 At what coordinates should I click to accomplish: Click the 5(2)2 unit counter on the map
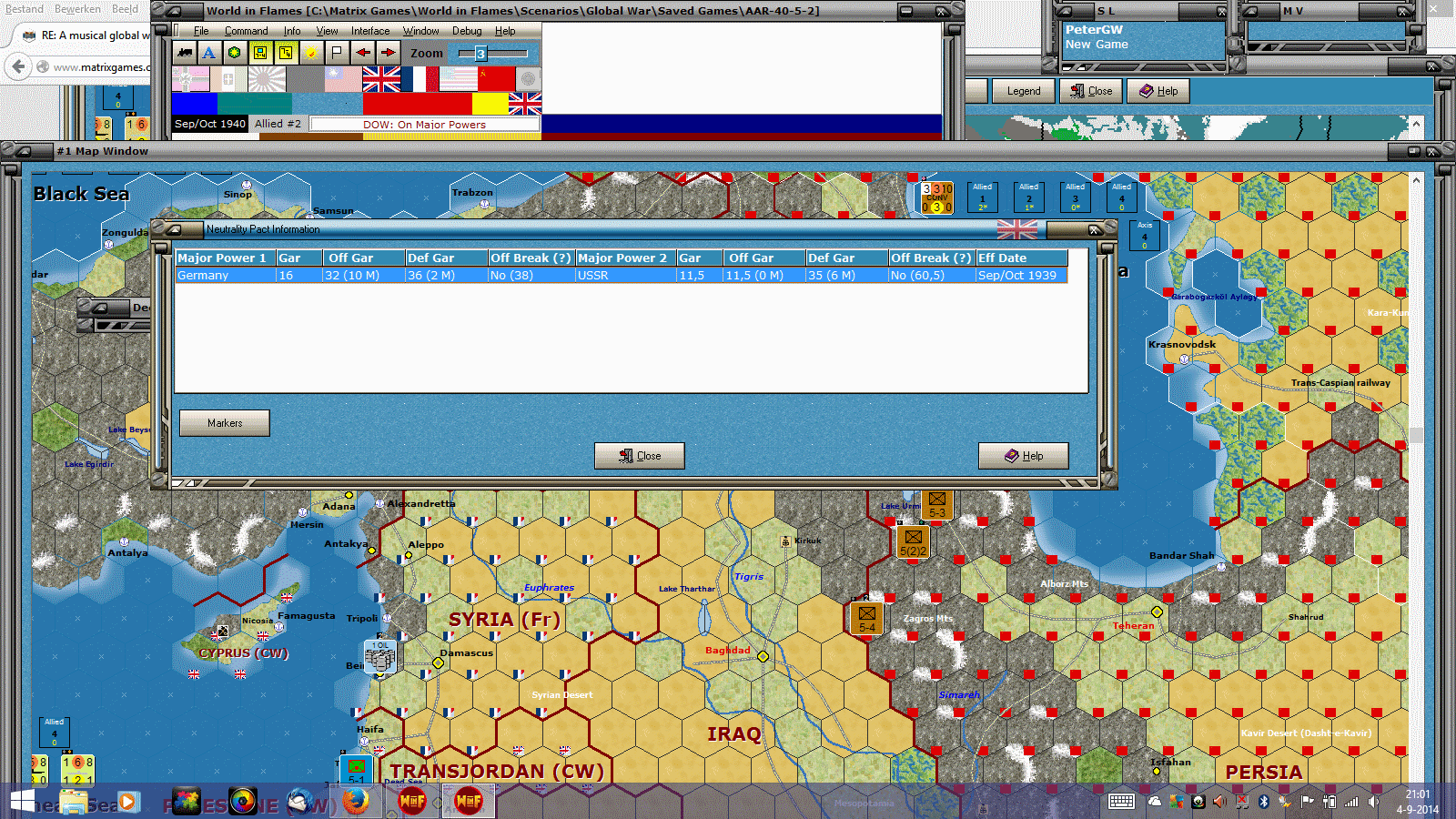tap(914, 542)
